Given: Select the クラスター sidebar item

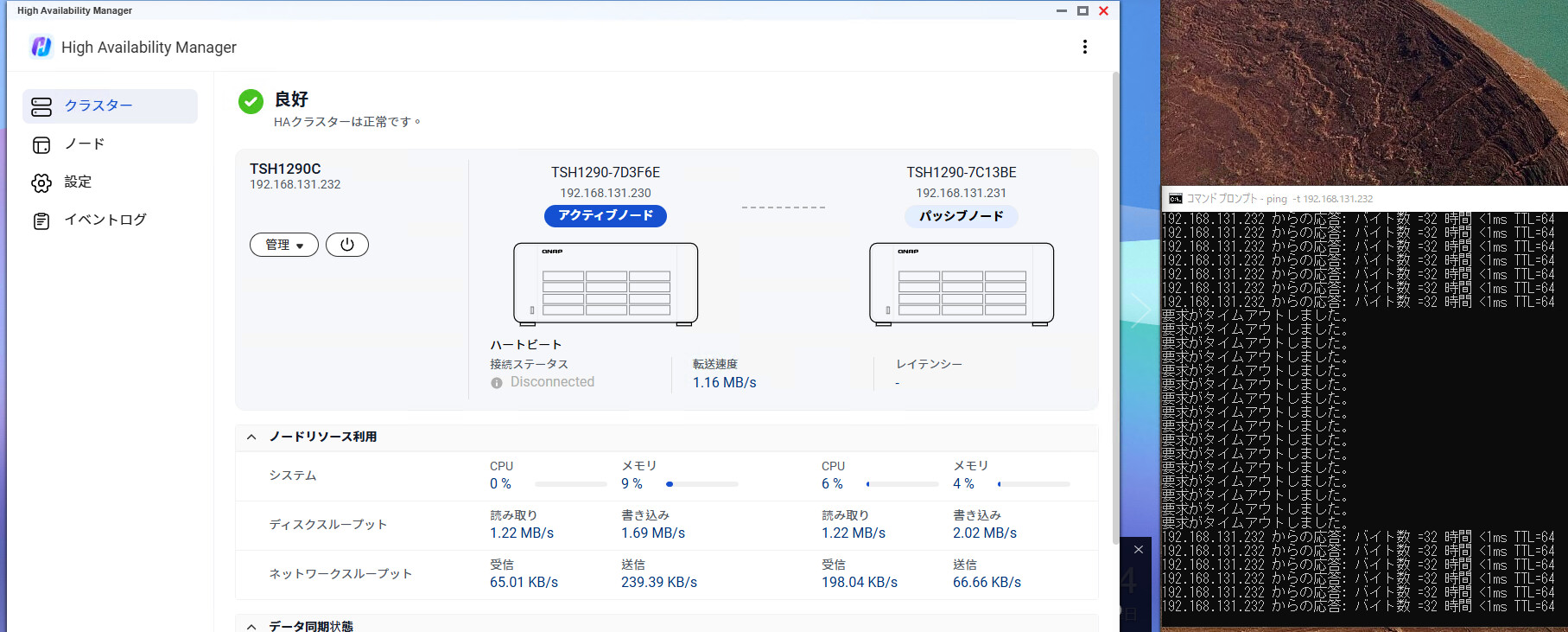Looking at the screenshot, I should point(111,105).
